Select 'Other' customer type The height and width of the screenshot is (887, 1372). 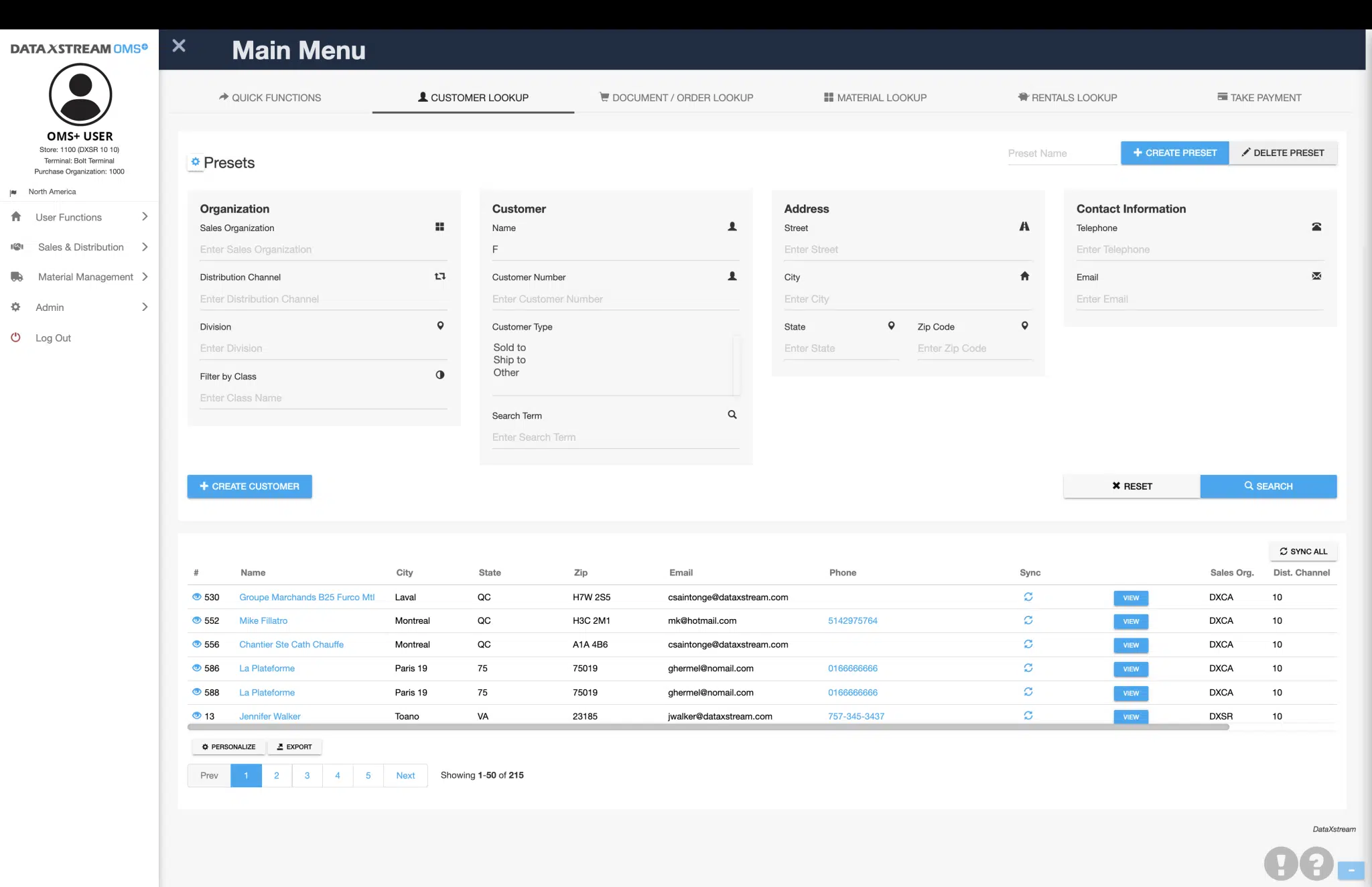[x=506, y=372]
